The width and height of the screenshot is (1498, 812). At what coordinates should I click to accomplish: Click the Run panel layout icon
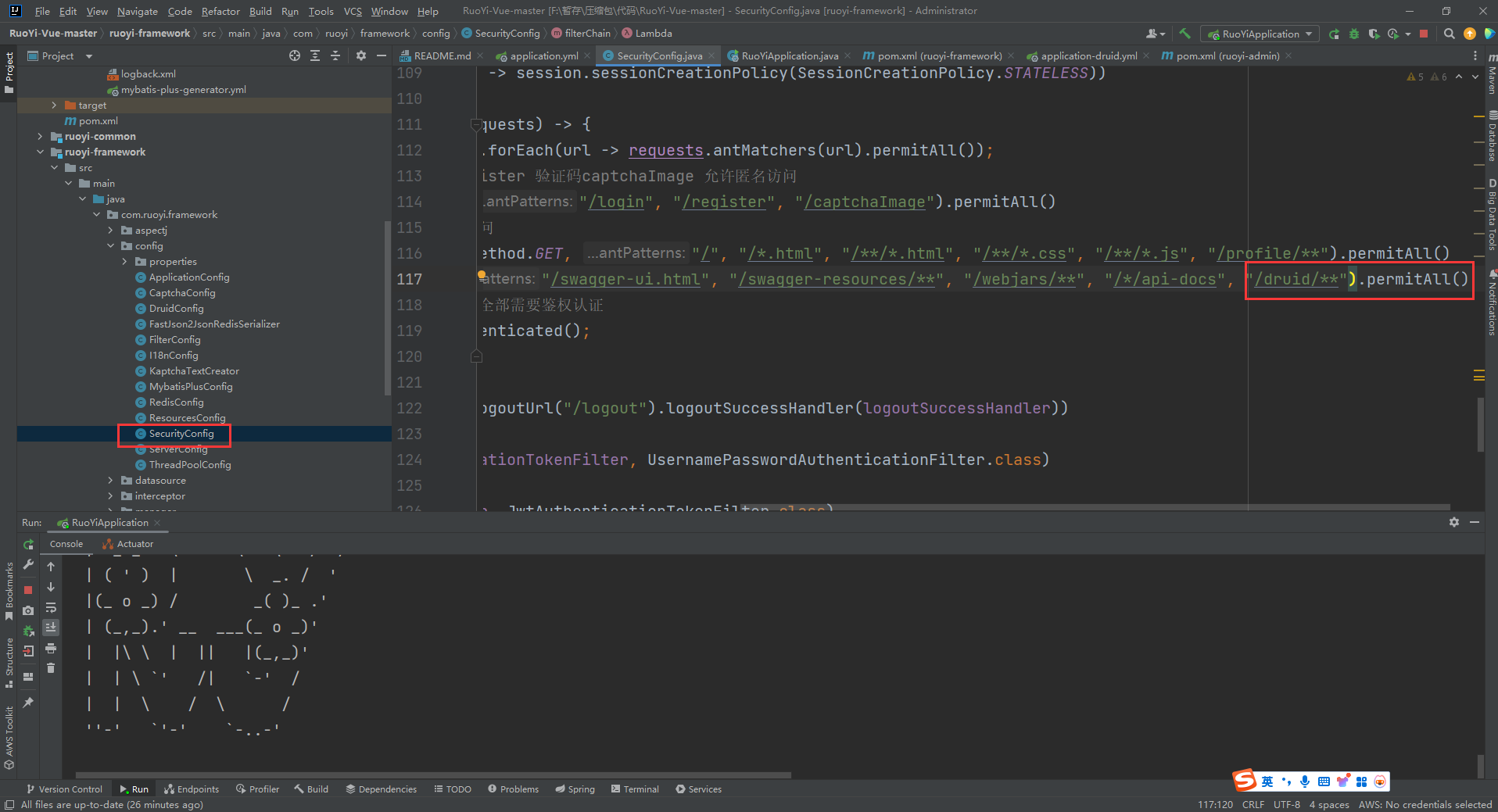[x=29, y=677]
